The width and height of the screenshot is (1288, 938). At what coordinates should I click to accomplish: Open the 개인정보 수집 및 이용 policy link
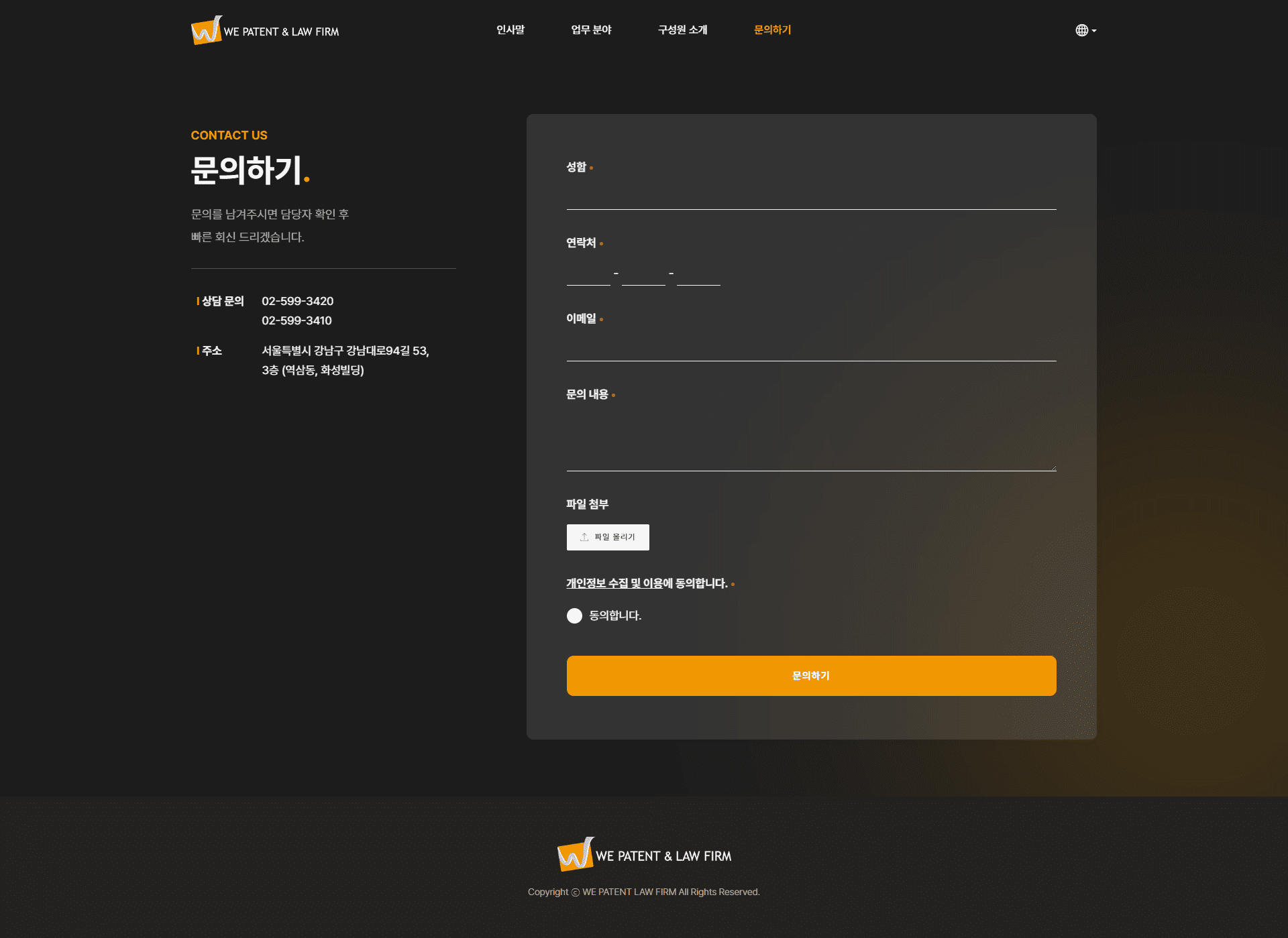click(614, 583)
